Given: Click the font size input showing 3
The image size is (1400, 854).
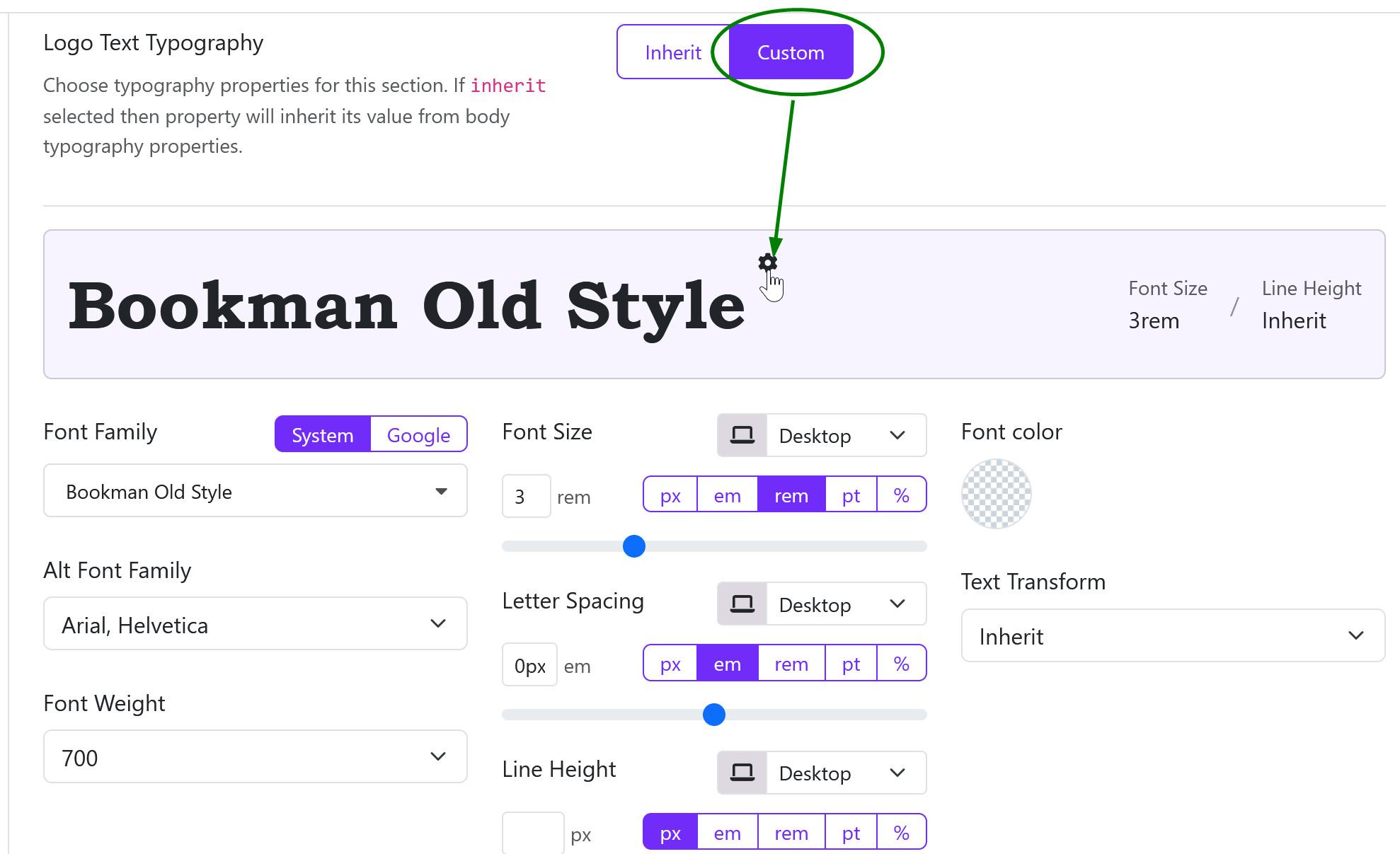Looking at the screenshot, I should [x=525, y=496].
